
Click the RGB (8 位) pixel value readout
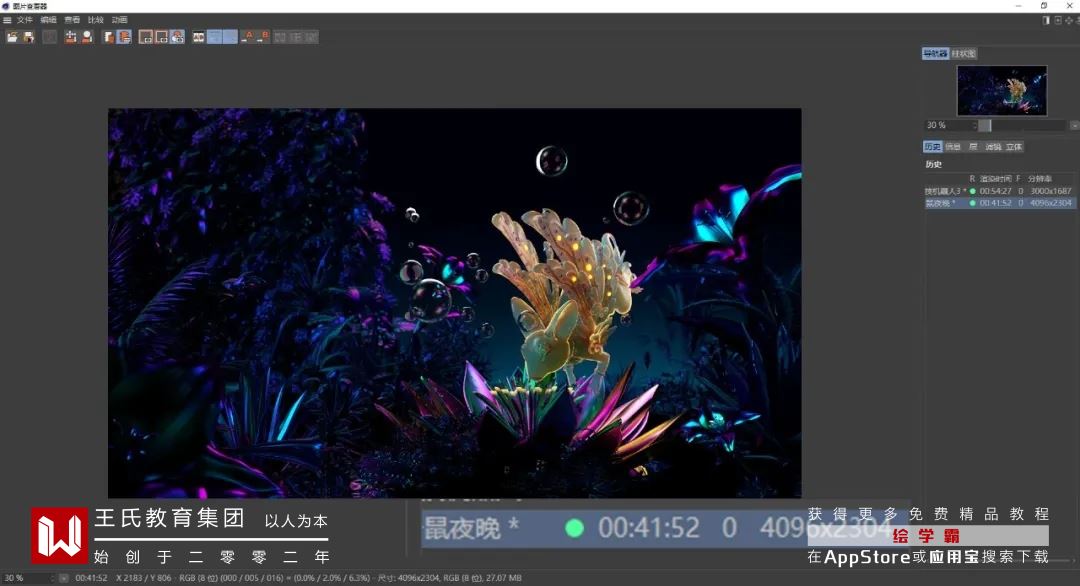pyautogui.click(x=274, y=578)
